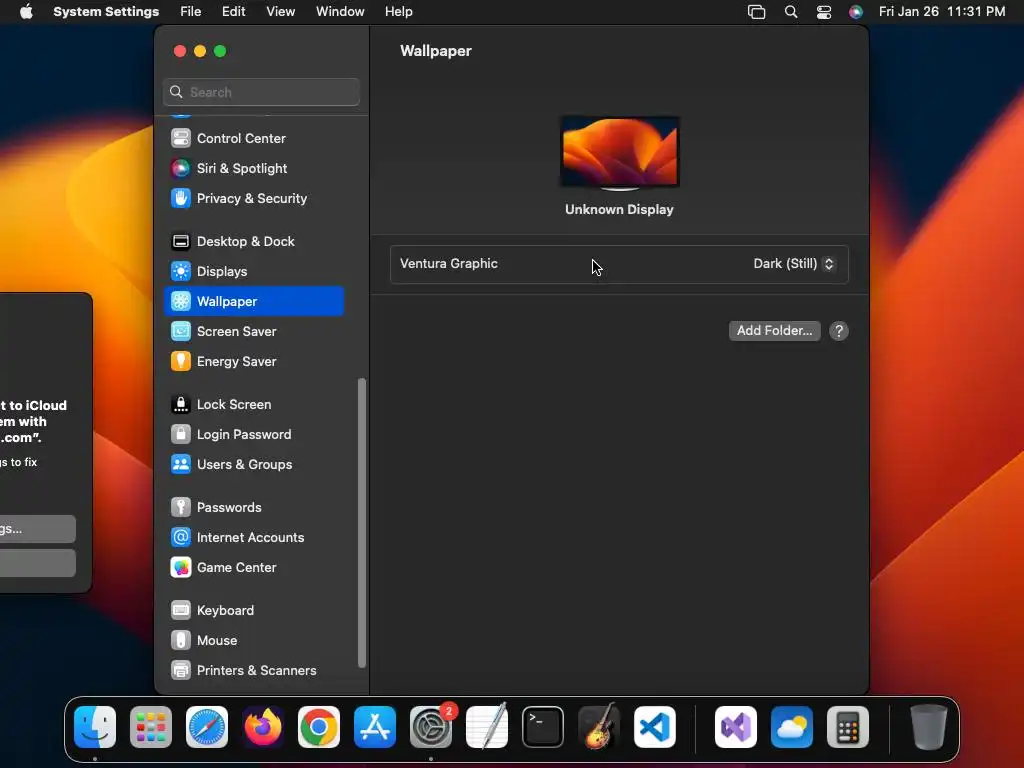Screen dimensions: 1024x768
Task: Go to Lock Screen settings
Action: (x=254, y=405)
